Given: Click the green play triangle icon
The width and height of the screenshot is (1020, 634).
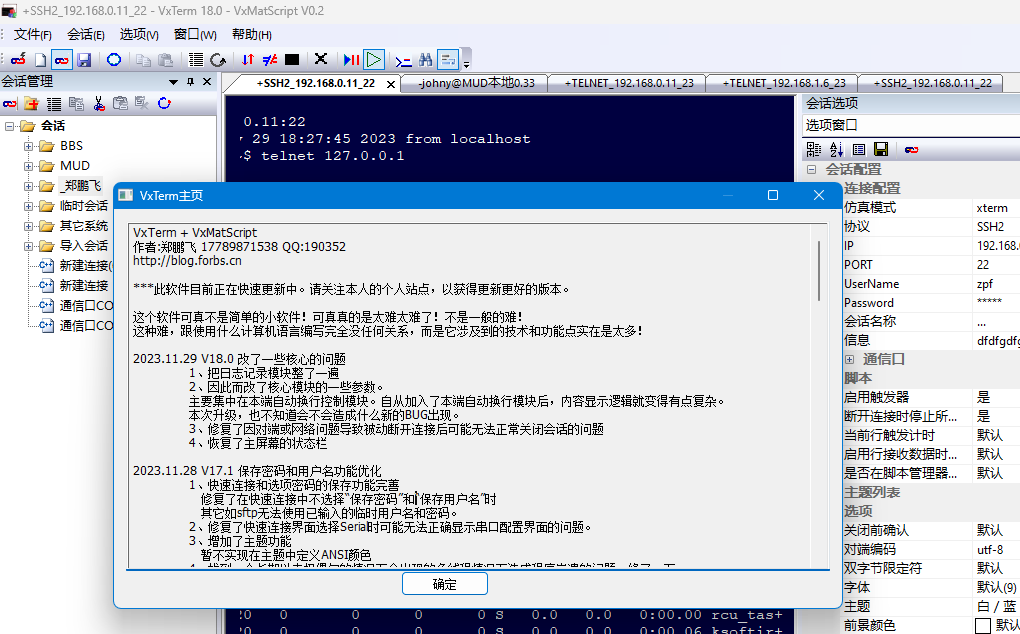Looking at the screenshot, I should (x=374, y=60).
